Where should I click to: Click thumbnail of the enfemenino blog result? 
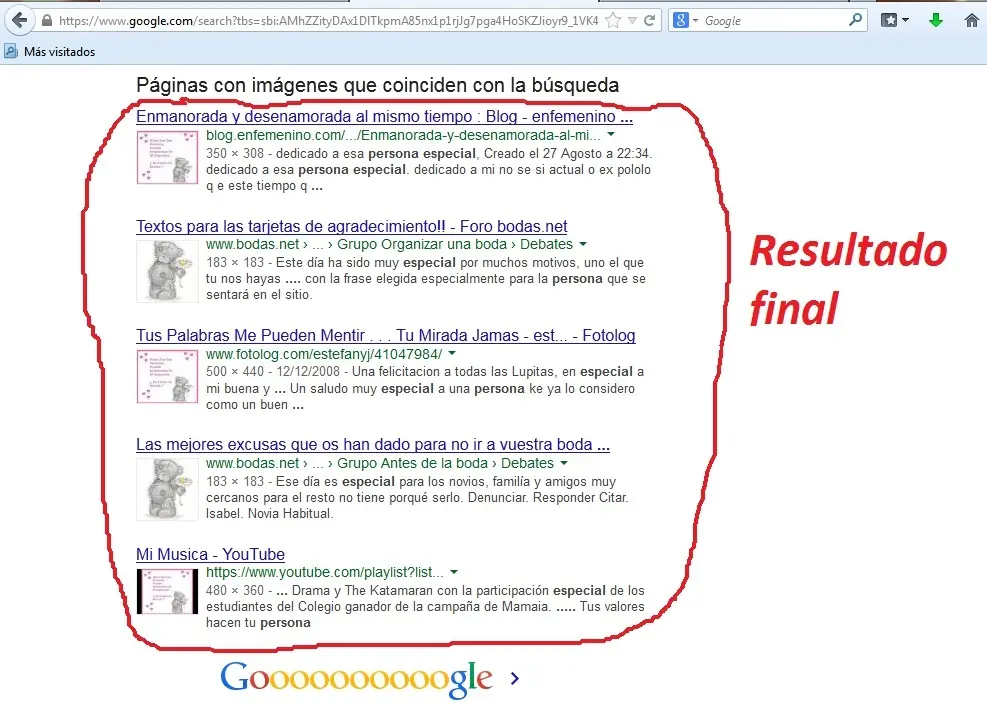[x=167, y=157]
